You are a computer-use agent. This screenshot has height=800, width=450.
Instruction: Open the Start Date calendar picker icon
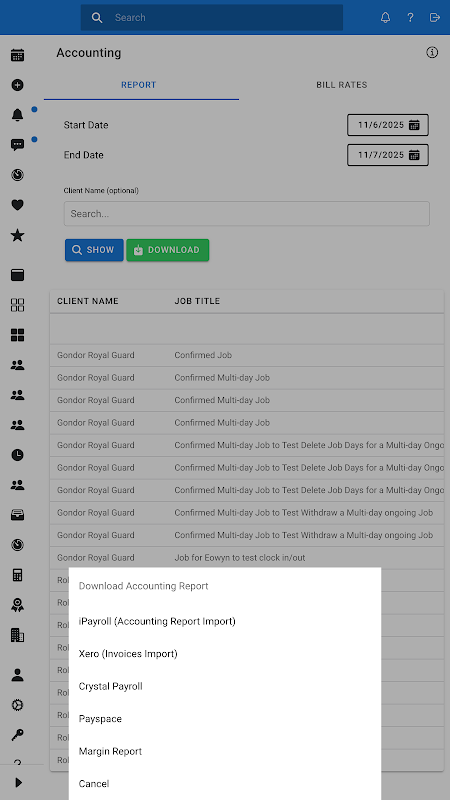414,125
